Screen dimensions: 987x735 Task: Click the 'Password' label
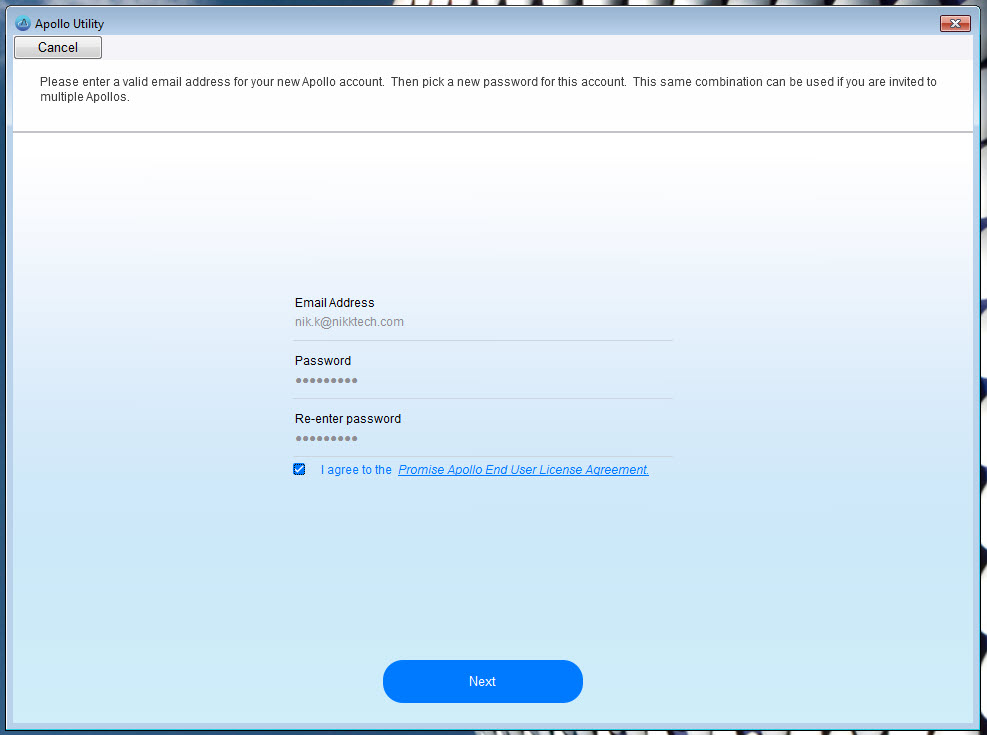[323, 361]
